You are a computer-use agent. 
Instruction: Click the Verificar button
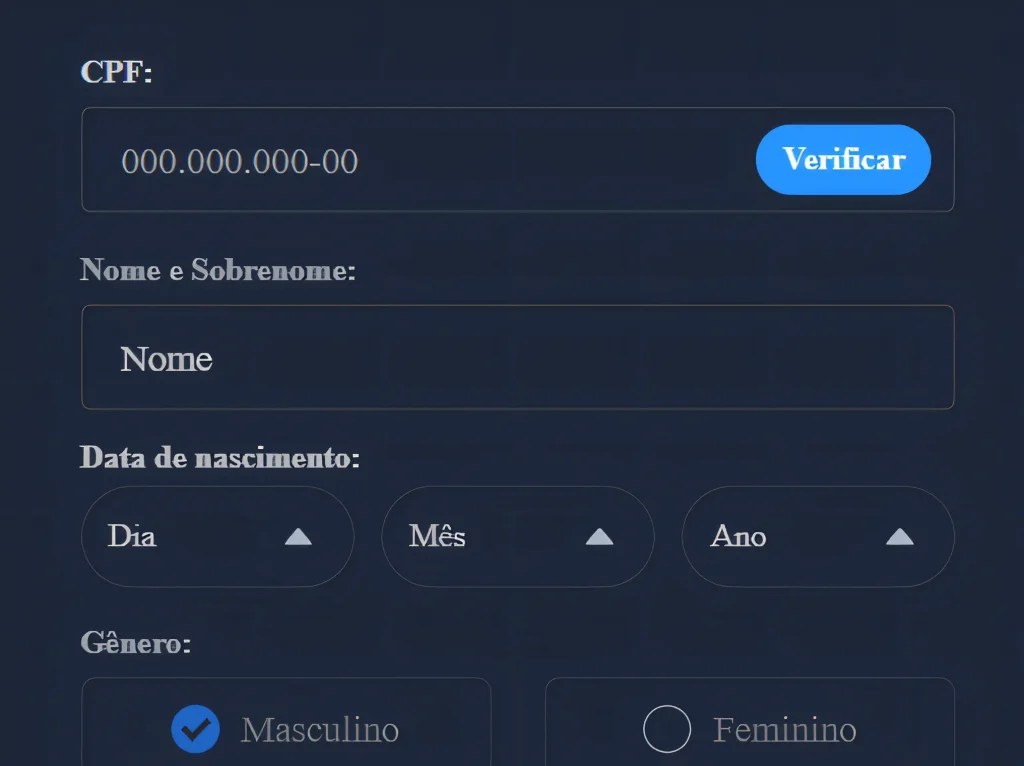[843, 159]
